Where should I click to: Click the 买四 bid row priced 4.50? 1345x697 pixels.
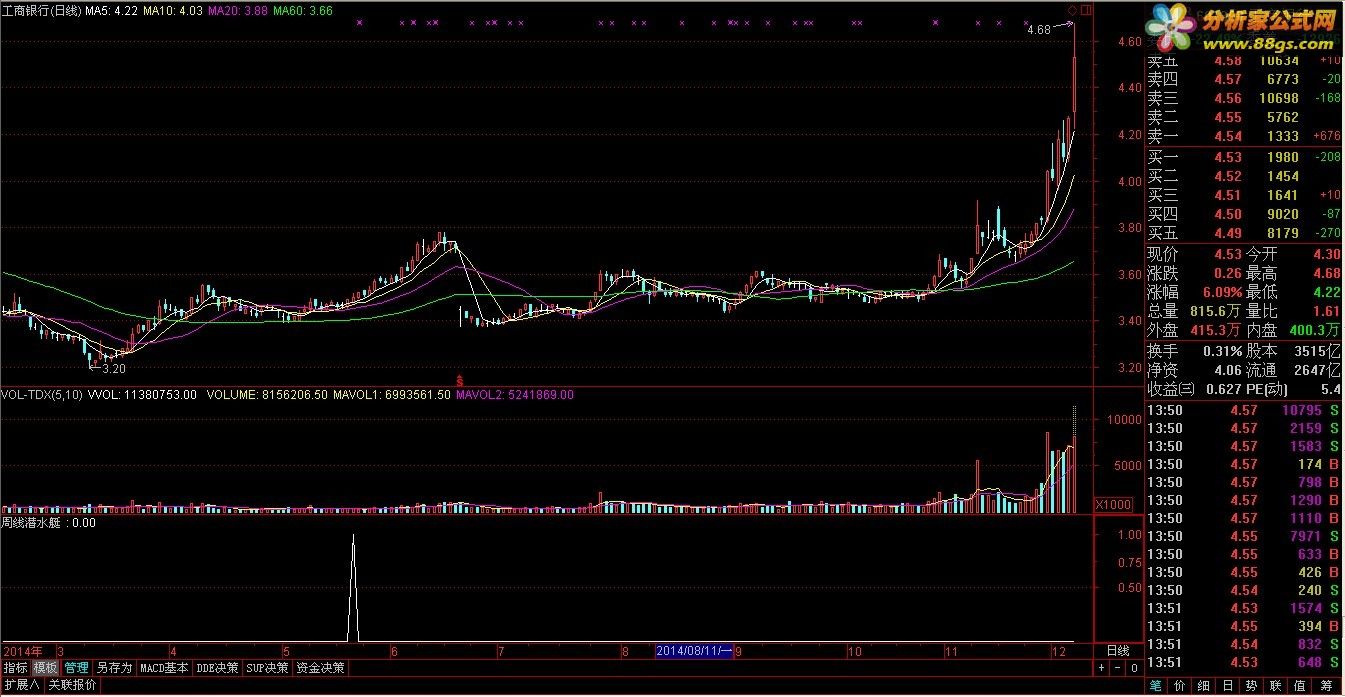coord(1244,214)
